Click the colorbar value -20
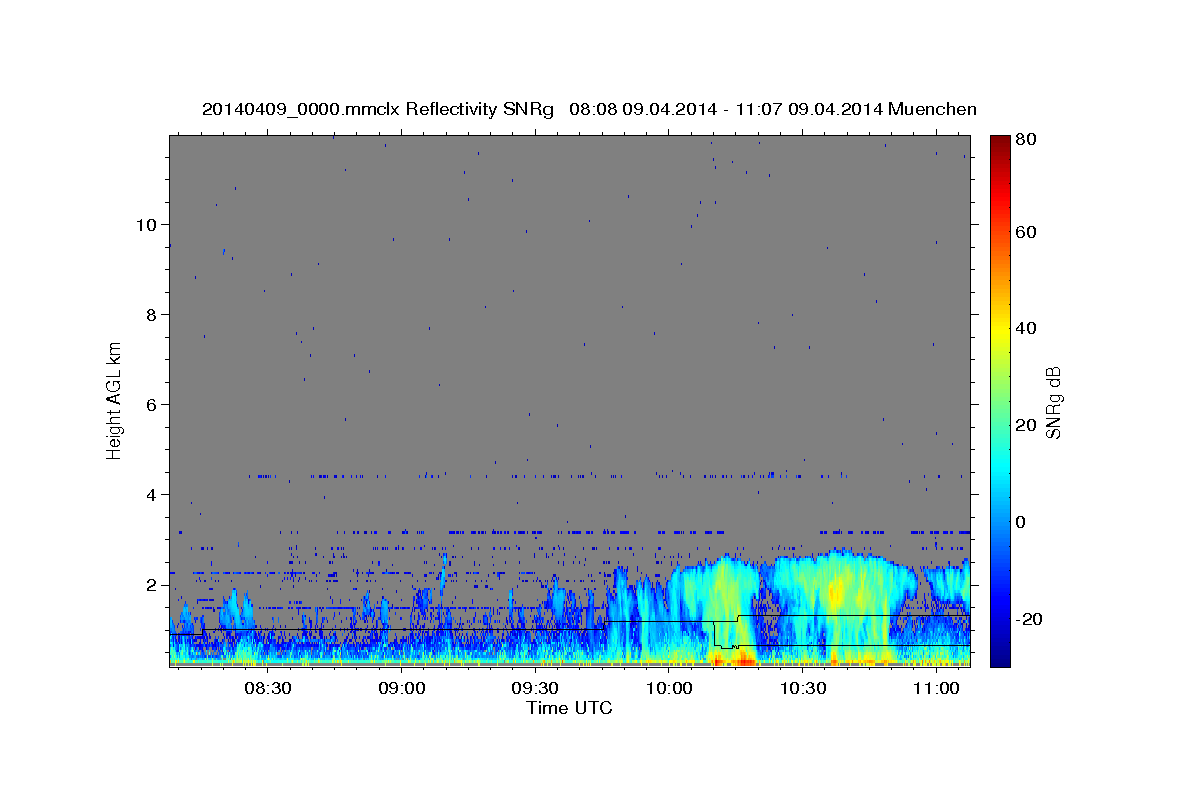1200x800 pixels. [1027, 618]
